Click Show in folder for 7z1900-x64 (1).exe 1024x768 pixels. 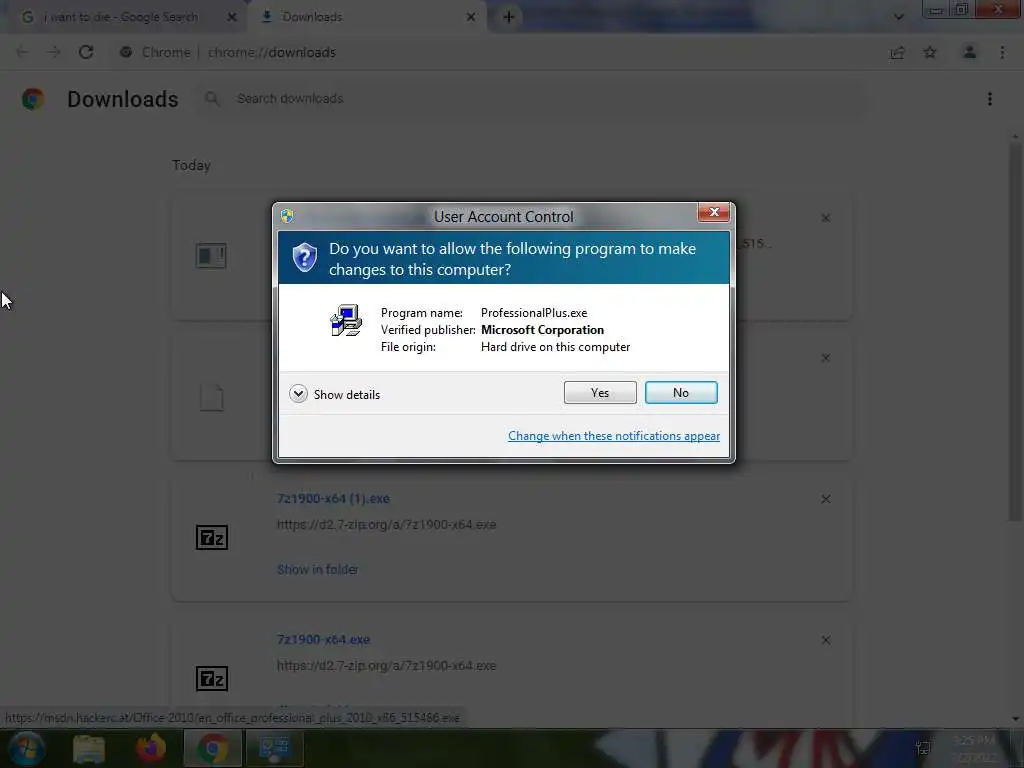tap(317, 569)
